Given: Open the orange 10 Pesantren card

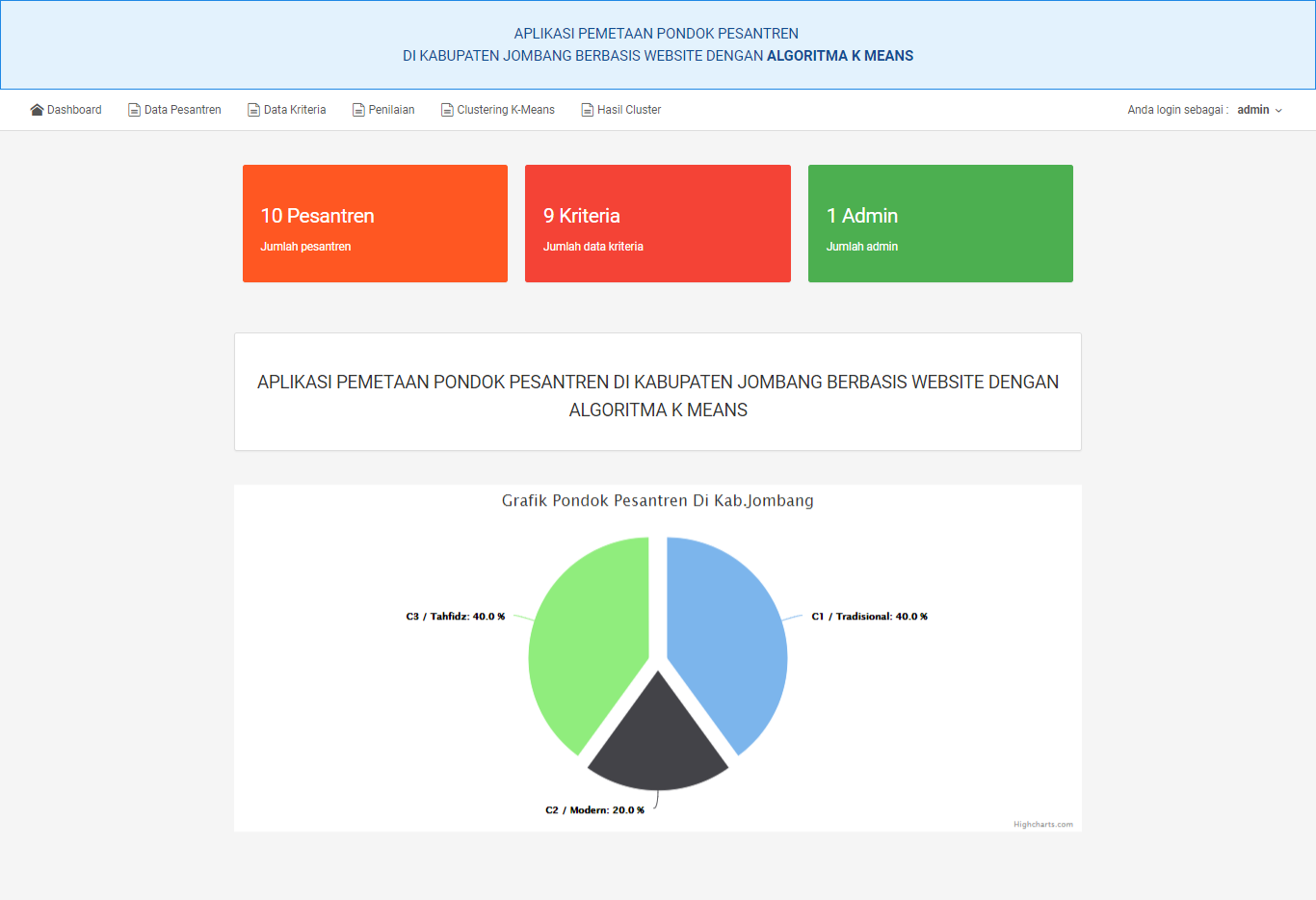Looking at the screenshot, I should click(x=375, y=224).
